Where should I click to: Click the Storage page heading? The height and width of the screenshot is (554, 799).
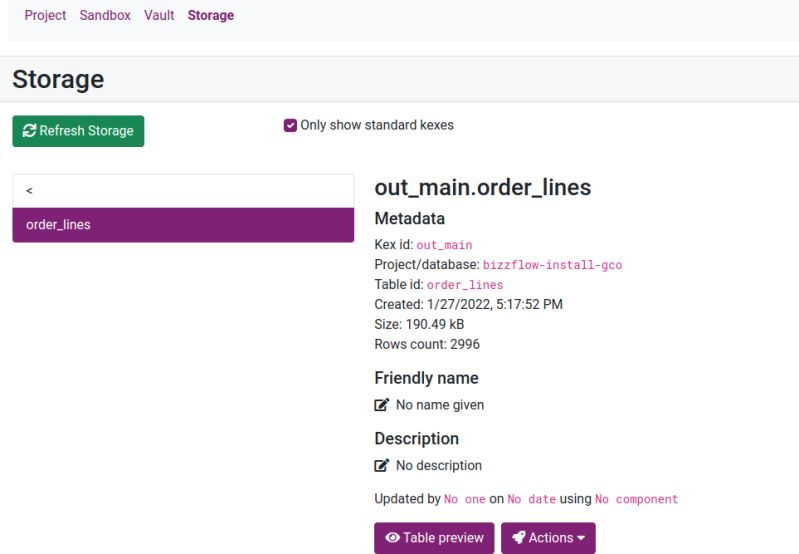tap(58, 80)
